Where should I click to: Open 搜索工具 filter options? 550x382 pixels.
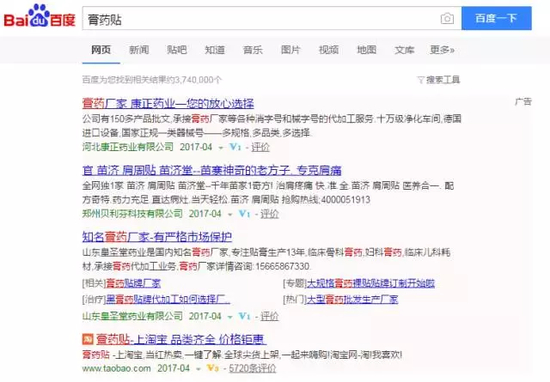[x=439, y=80]
